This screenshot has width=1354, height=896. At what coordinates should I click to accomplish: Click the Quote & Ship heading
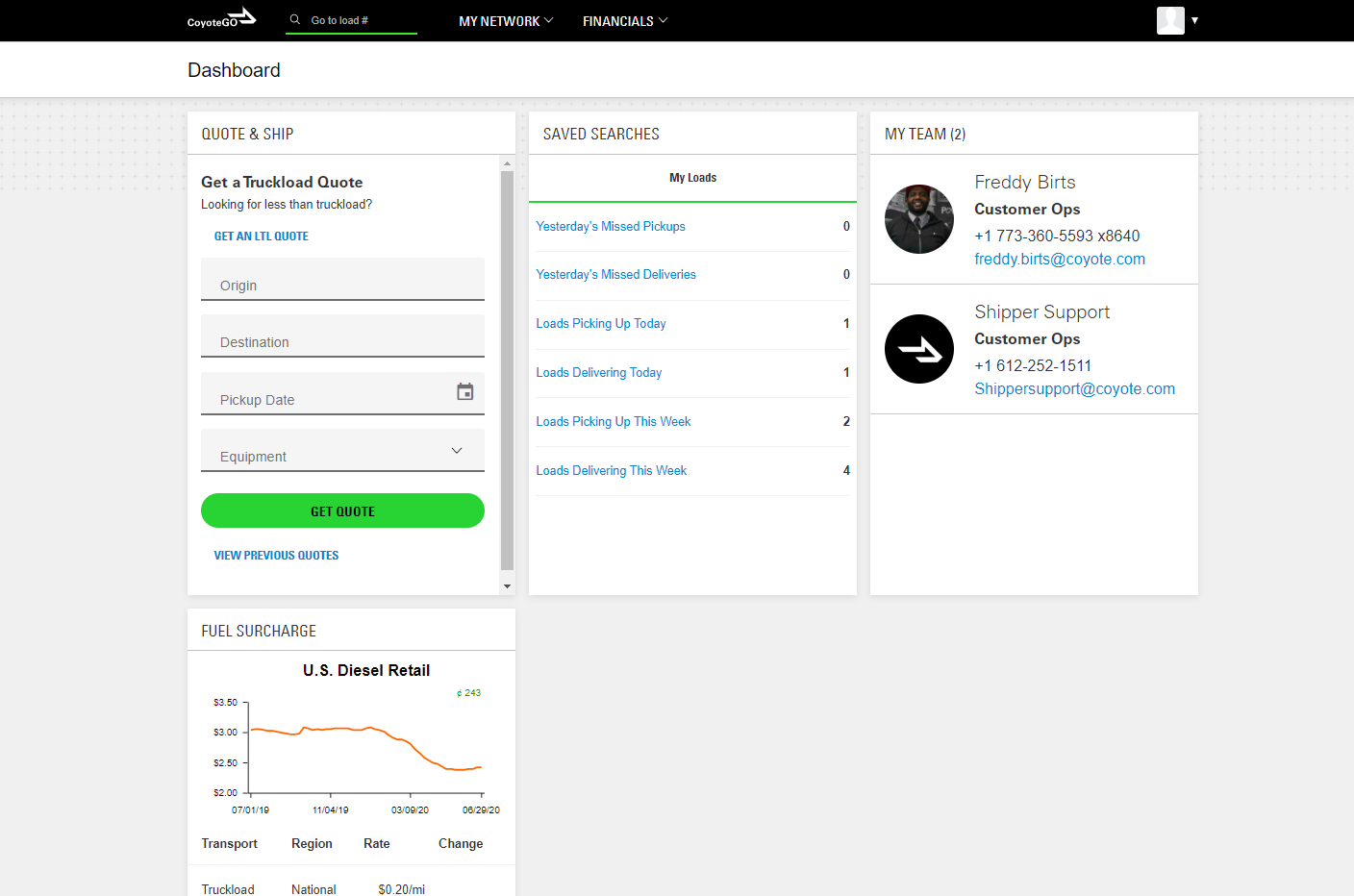(247, 135)
